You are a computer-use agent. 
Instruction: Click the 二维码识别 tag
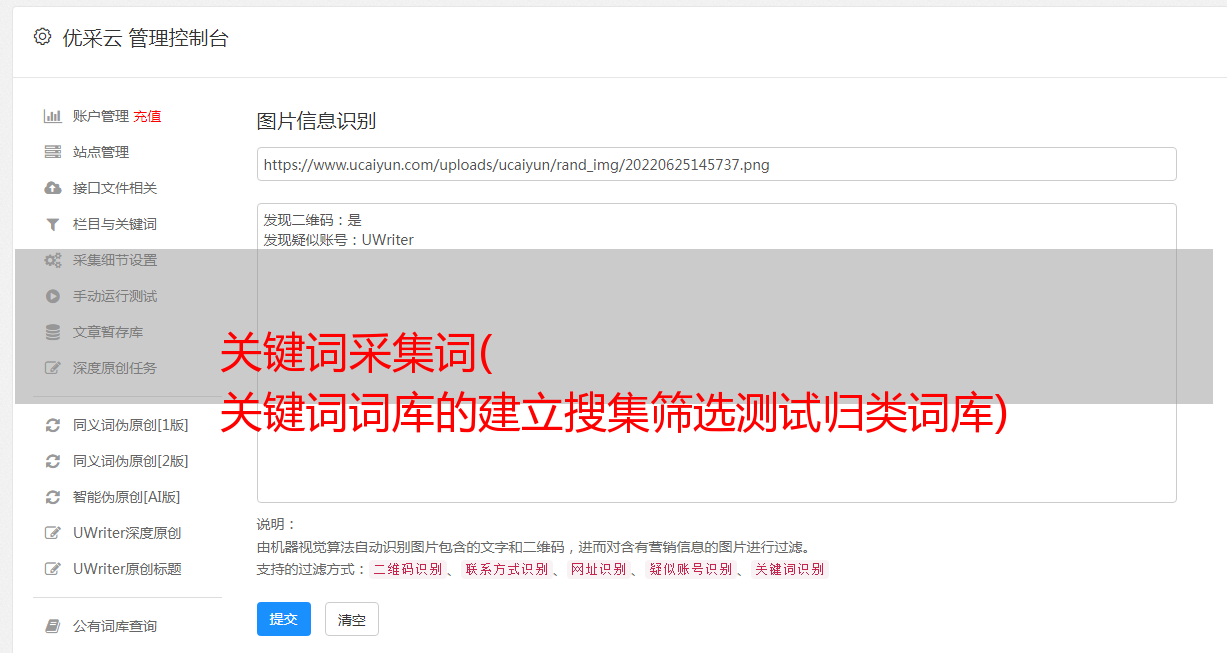click(x=407, y=569)
